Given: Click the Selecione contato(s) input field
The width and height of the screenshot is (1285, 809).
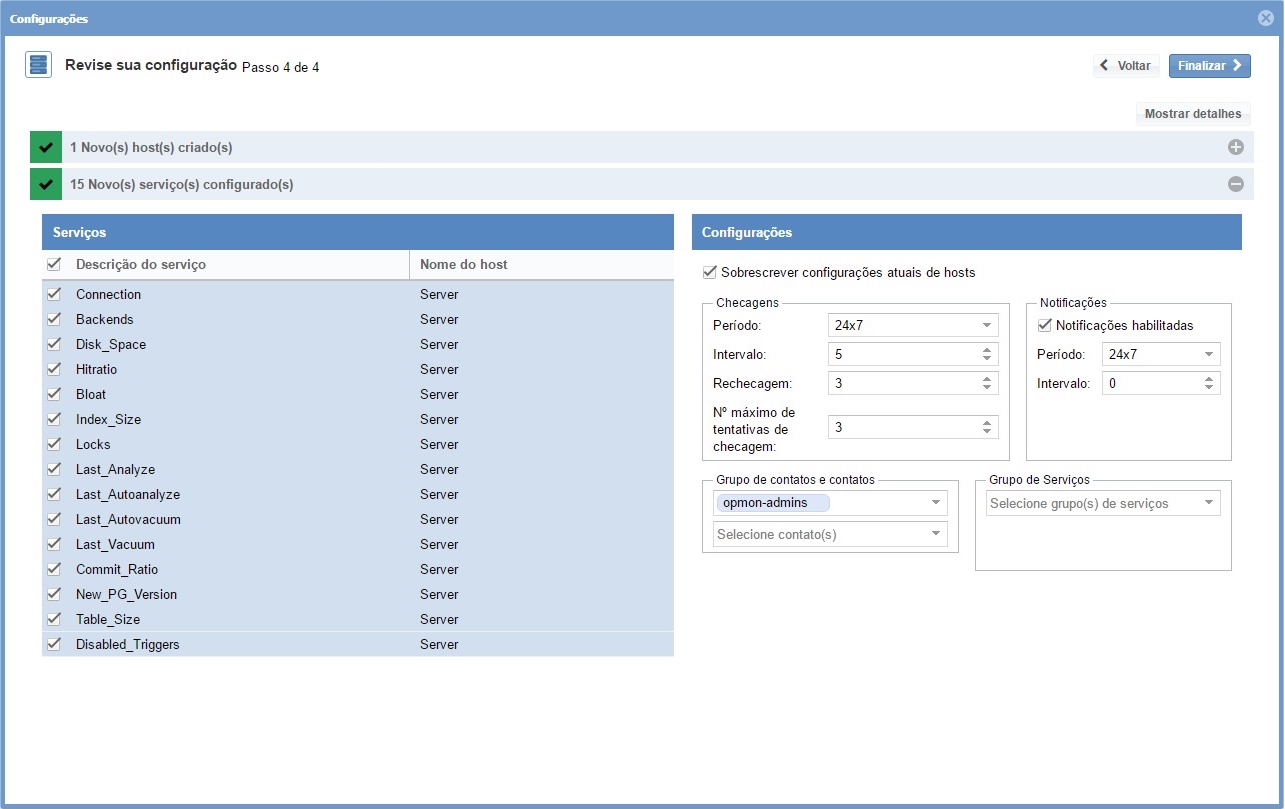Looking at the screenshot, I should click(820, 534).
